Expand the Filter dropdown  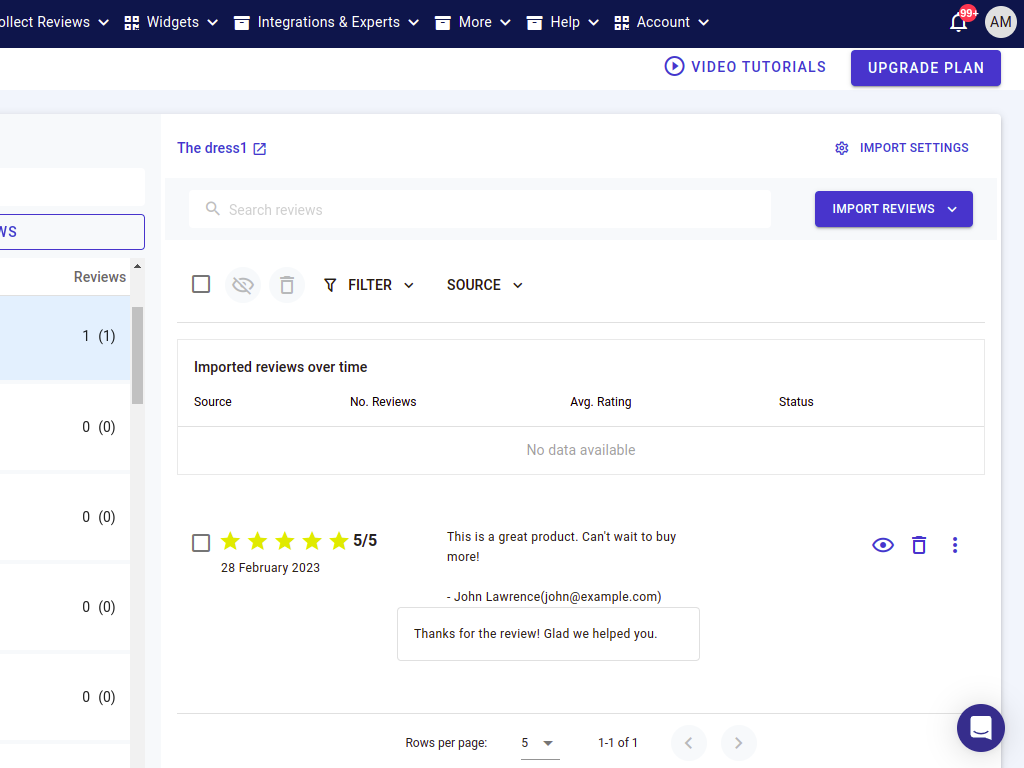[369, 285]
